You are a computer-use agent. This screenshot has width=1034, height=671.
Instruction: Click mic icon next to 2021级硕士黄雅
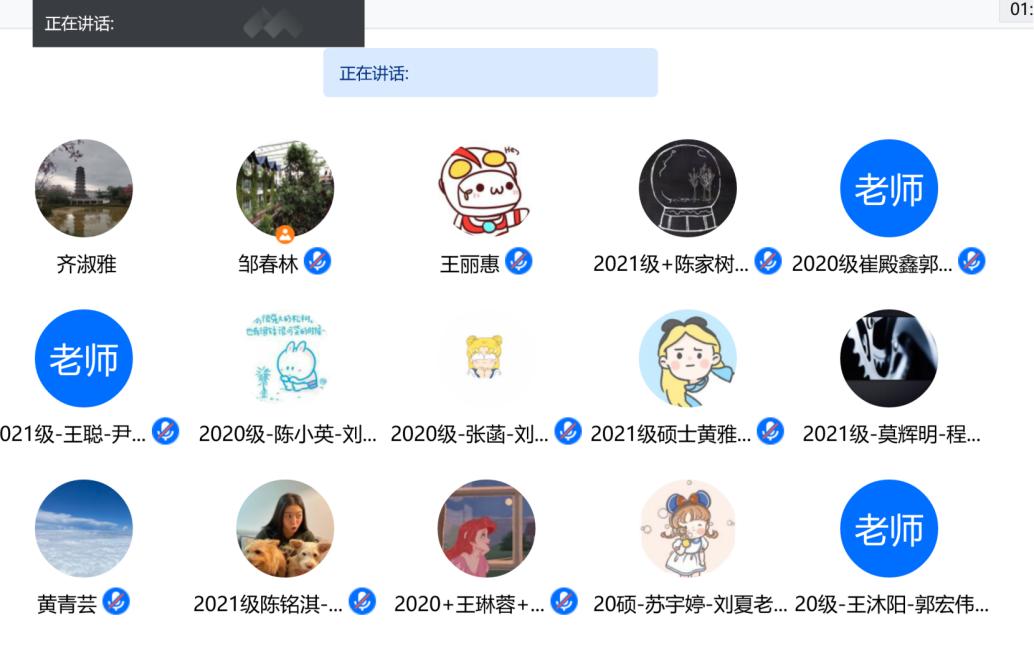769,432
